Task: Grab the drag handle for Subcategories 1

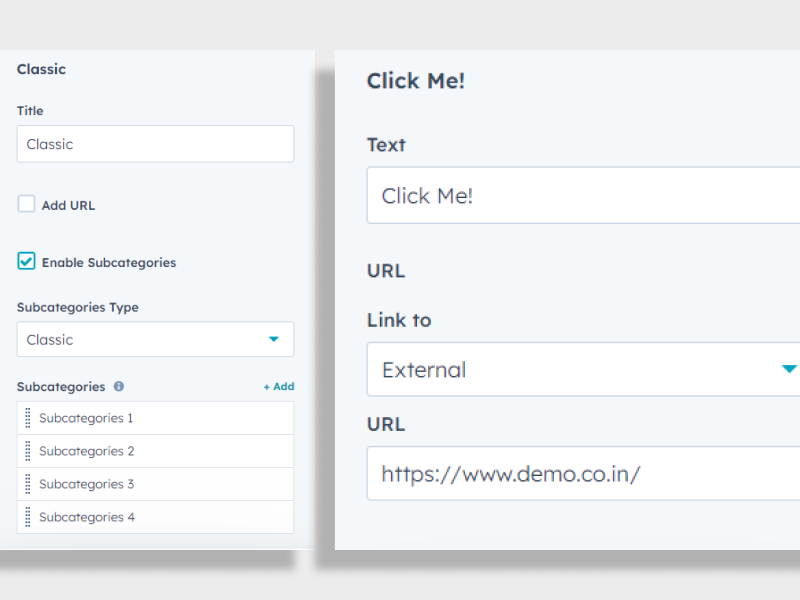Action: [27, 418]
